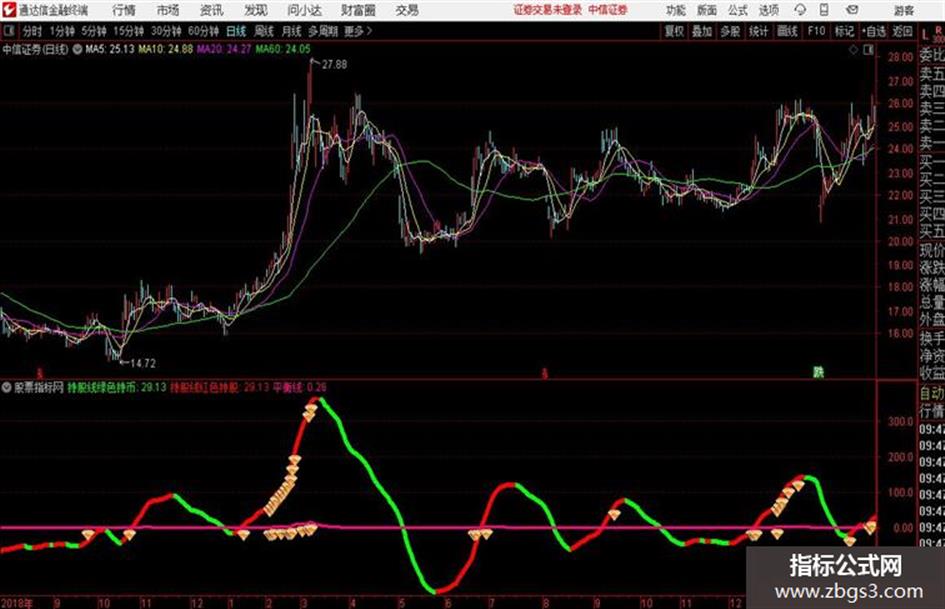Viewport: 945px width, 609px height.
Task: Click the 返回 back button
Action: point(902,31)
